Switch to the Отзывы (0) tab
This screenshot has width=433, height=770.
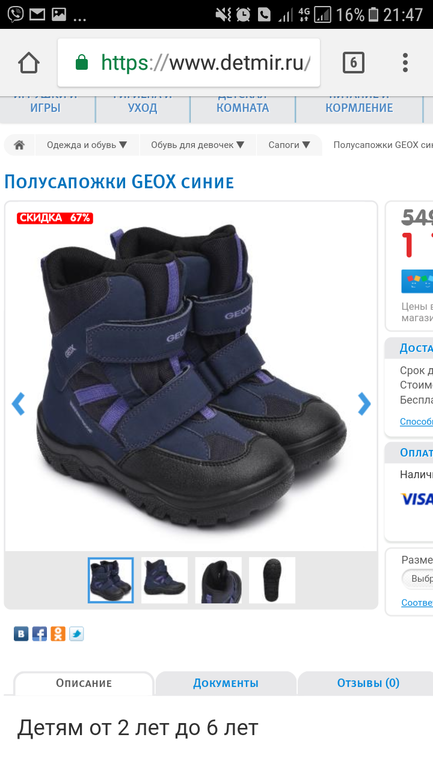(368, 683)
